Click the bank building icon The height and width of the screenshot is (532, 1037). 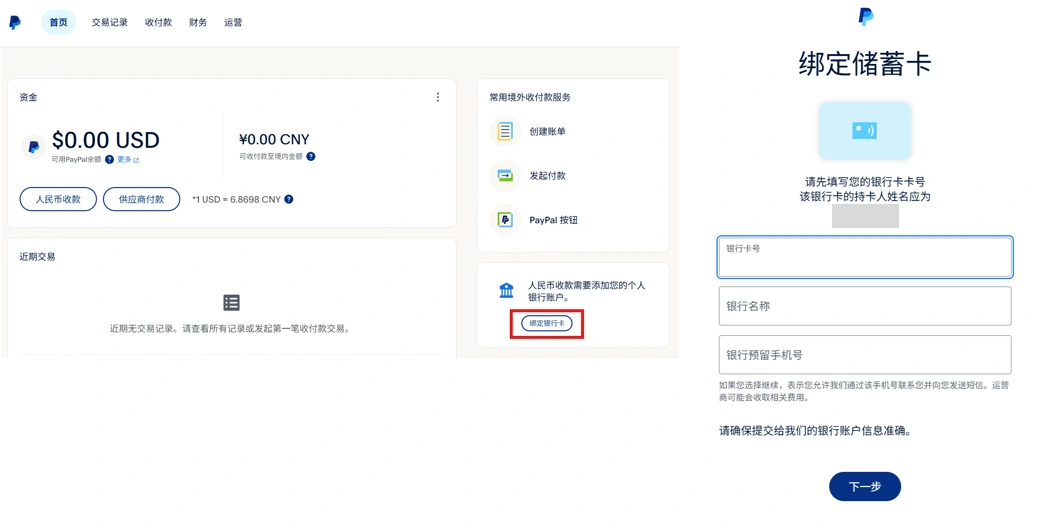pos(506,291)
